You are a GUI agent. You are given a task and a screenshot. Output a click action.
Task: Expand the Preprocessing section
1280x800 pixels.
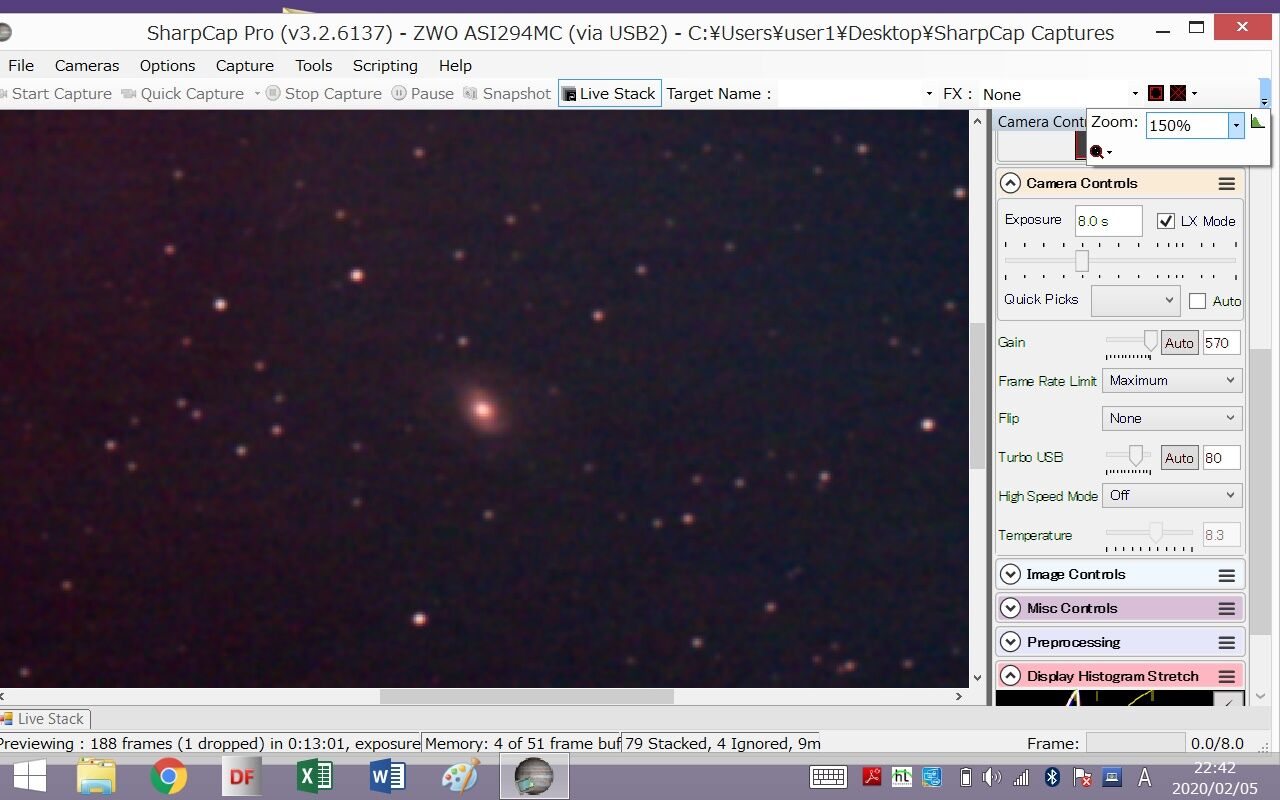pos(1010,642)
